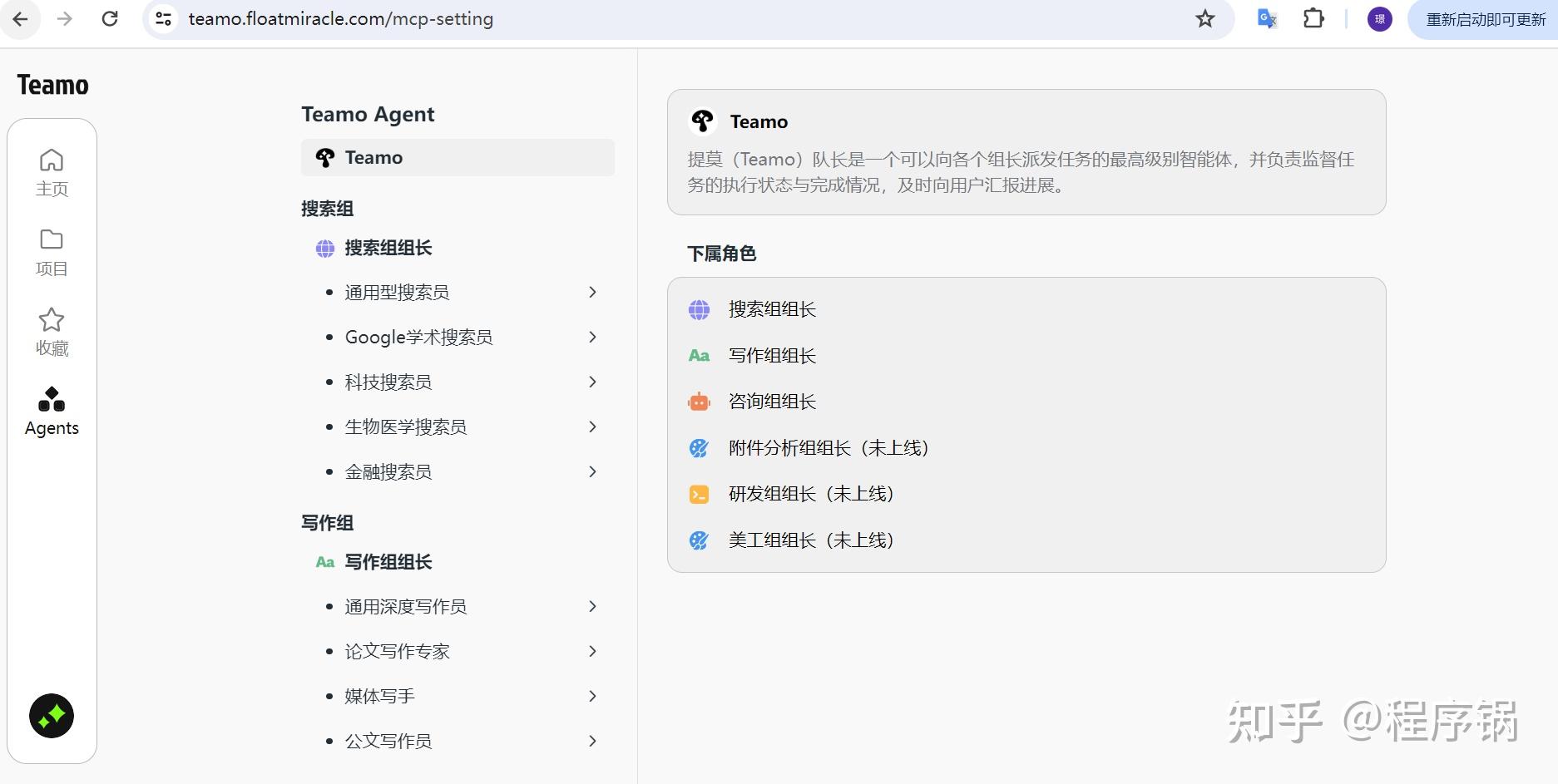Go to 主页 home in sidebar
1558x784 pixels.
click(x=52, y=173)
